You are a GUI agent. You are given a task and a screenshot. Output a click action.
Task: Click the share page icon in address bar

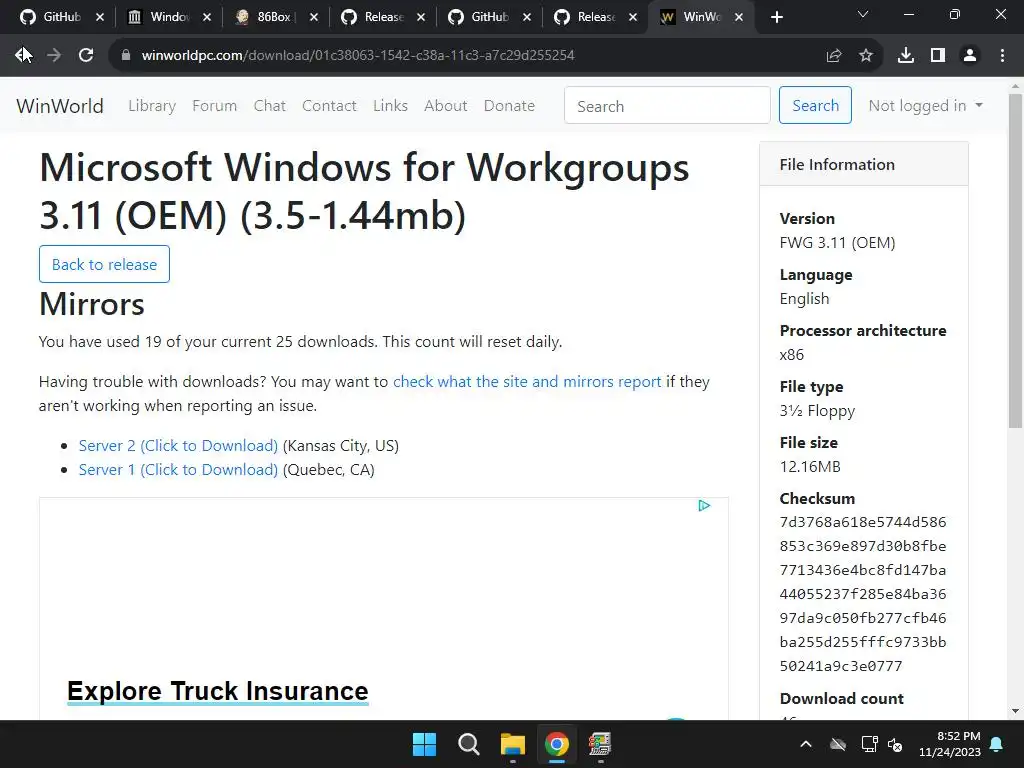[x=834, y=56]
